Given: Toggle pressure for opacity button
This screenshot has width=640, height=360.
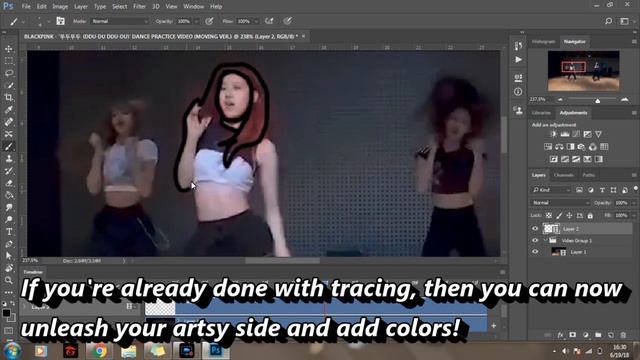Looking at the screenshot, I should pos(209,21).
